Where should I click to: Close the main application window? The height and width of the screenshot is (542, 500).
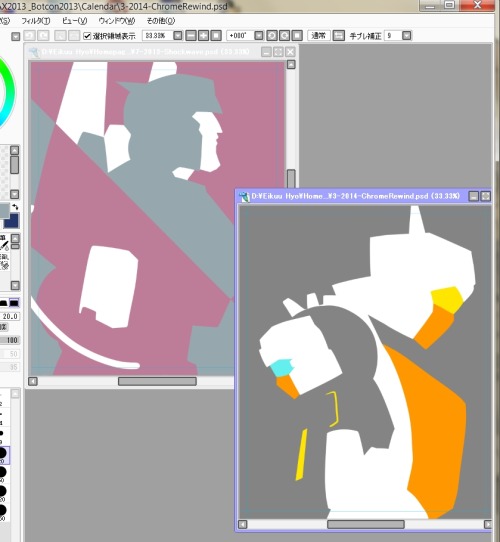pos(477,5)
